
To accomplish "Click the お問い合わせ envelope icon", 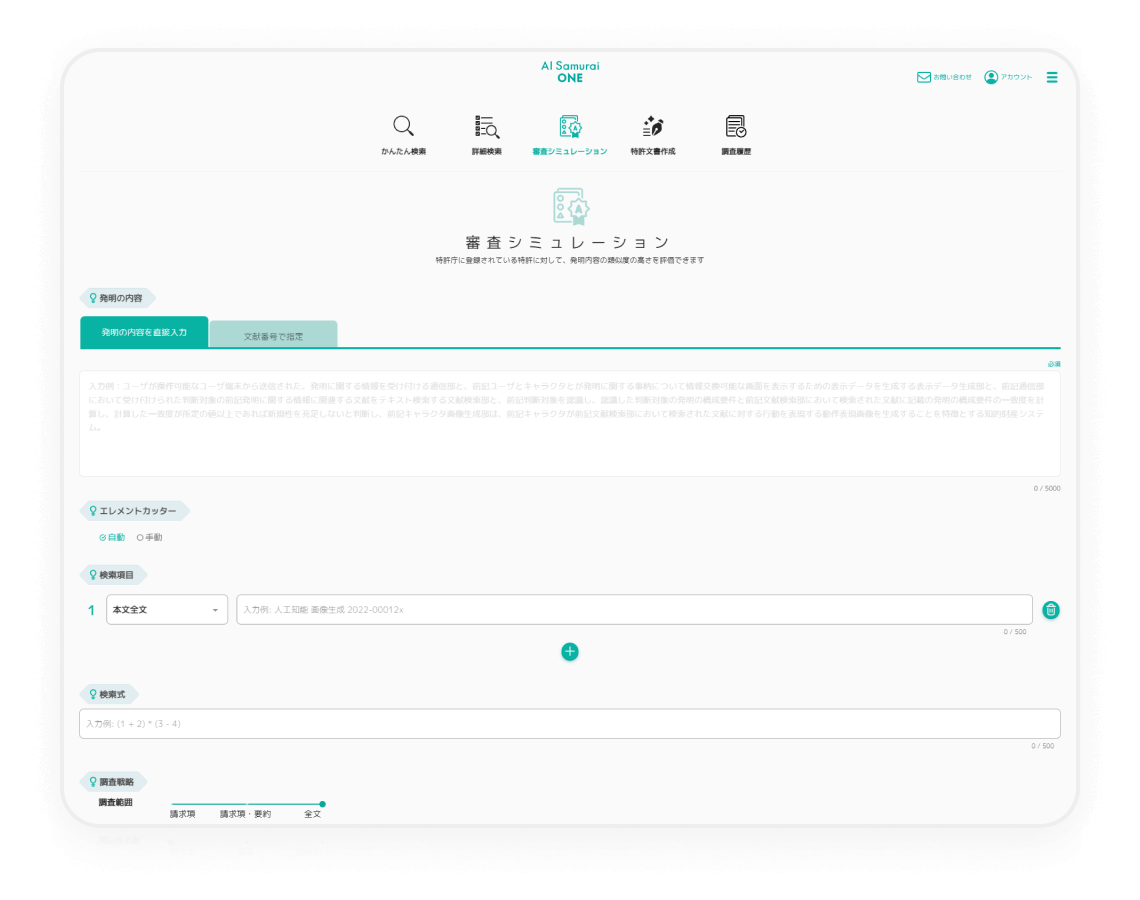I will [x=923, y=77].
